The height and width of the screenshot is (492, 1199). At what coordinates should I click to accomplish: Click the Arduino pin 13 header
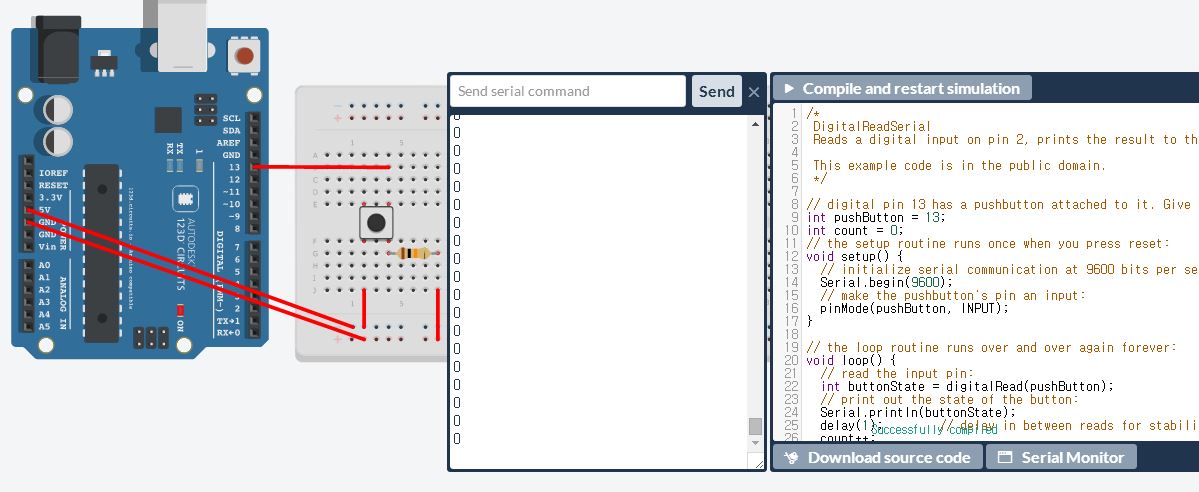(x=254, y=167)
